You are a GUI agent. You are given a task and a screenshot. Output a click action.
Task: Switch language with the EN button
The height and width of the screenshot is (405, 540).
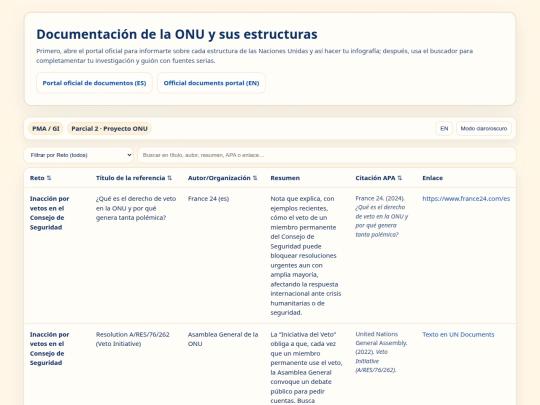[444, 128]
